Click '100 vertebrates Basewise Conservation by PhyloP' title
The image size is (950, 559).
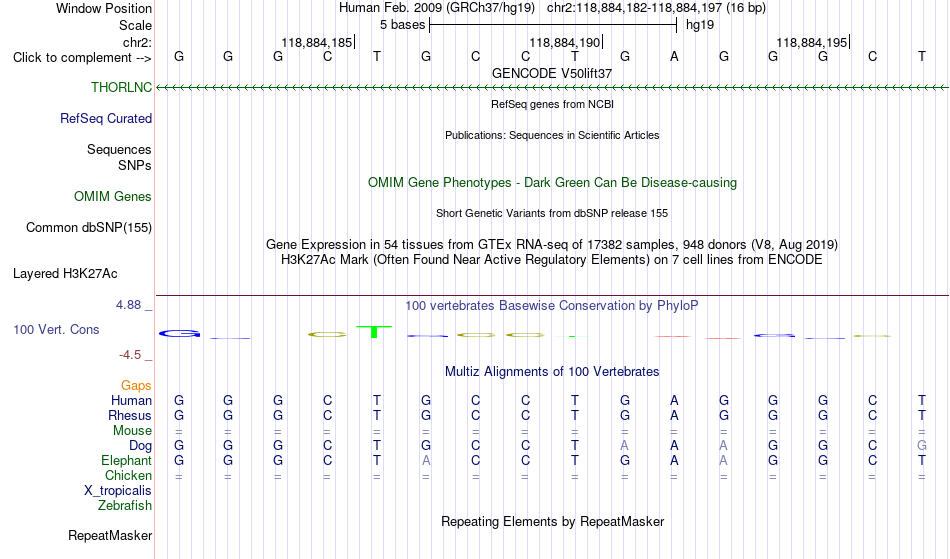(x=552, y=305)
